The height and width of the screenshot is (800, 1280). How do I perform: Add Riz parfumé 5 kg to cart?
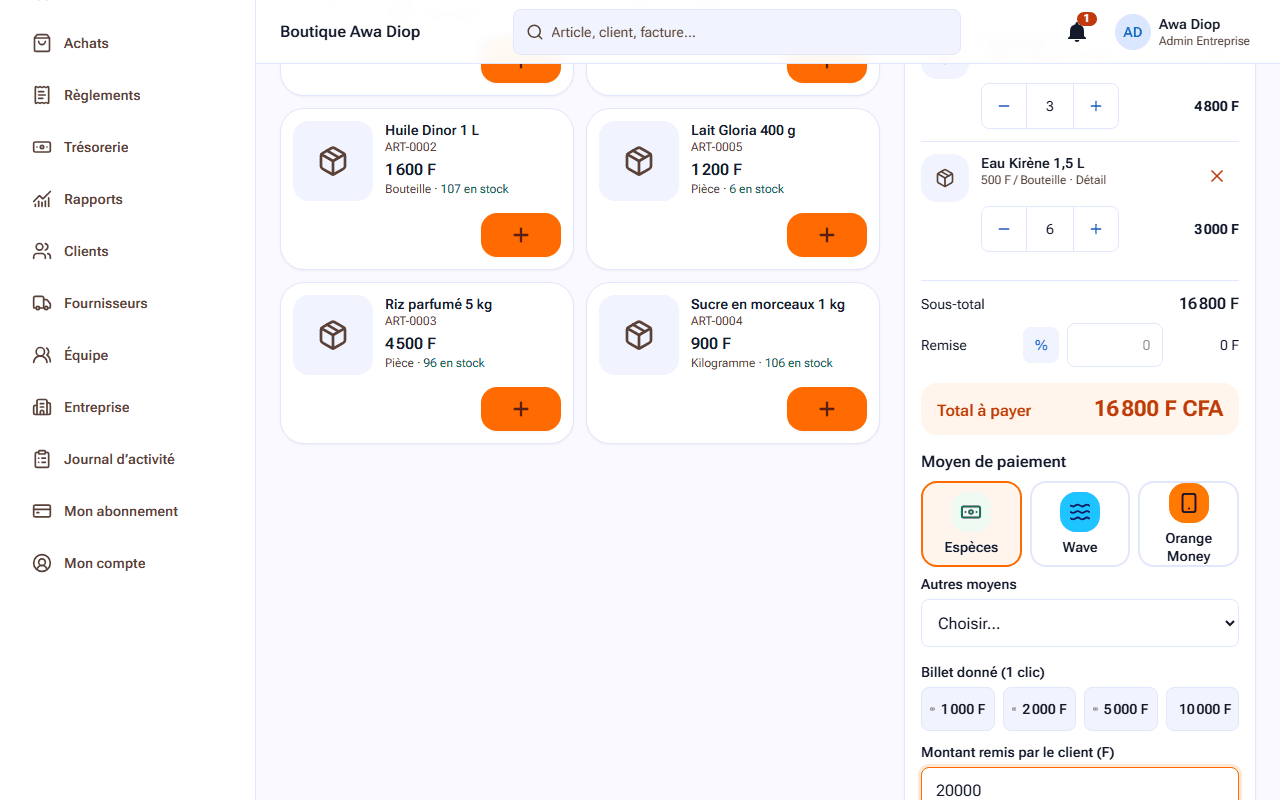tap(521, 409)
